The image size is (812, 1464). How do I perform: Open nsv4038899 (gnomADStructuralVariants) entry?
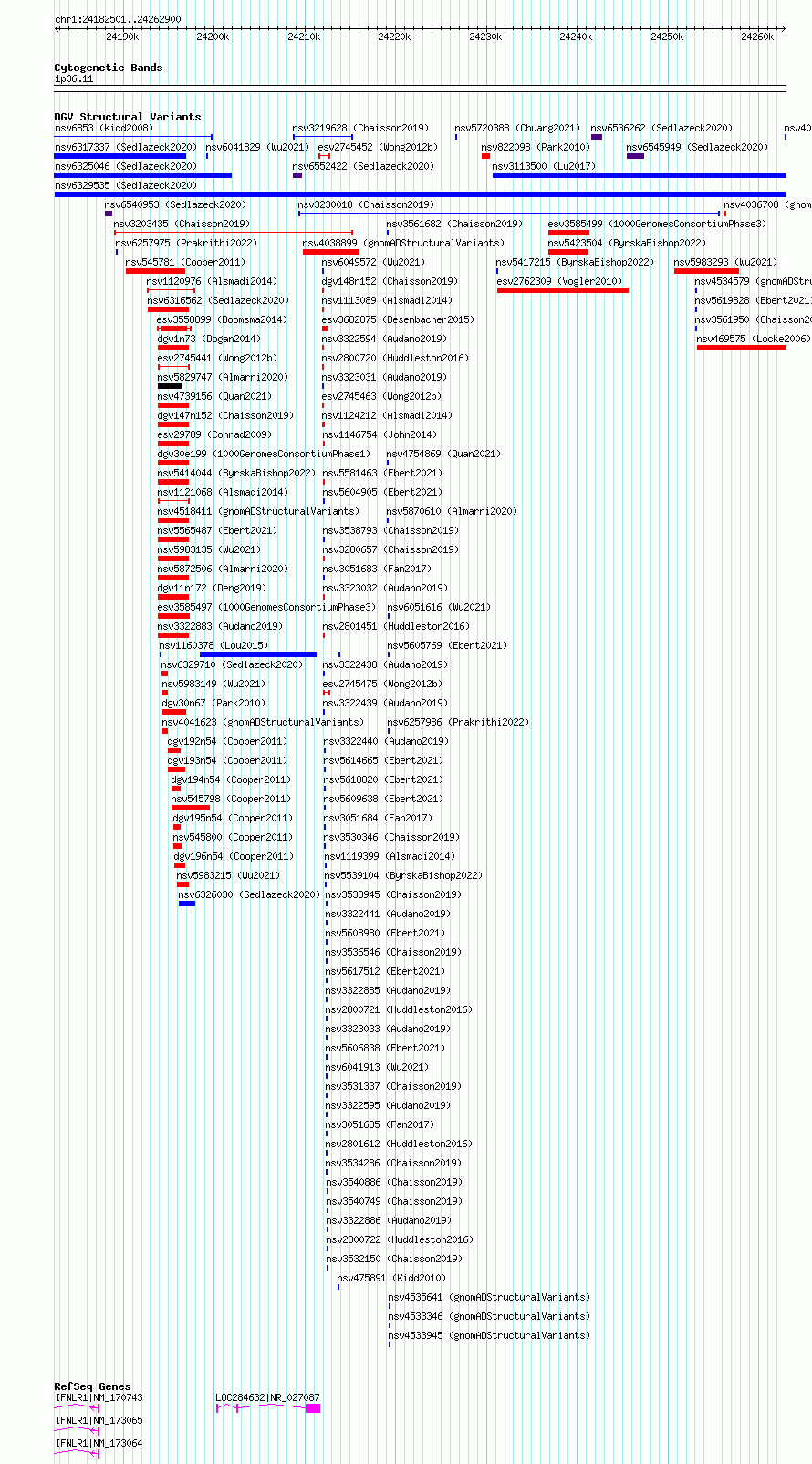(x=403, y=244)
